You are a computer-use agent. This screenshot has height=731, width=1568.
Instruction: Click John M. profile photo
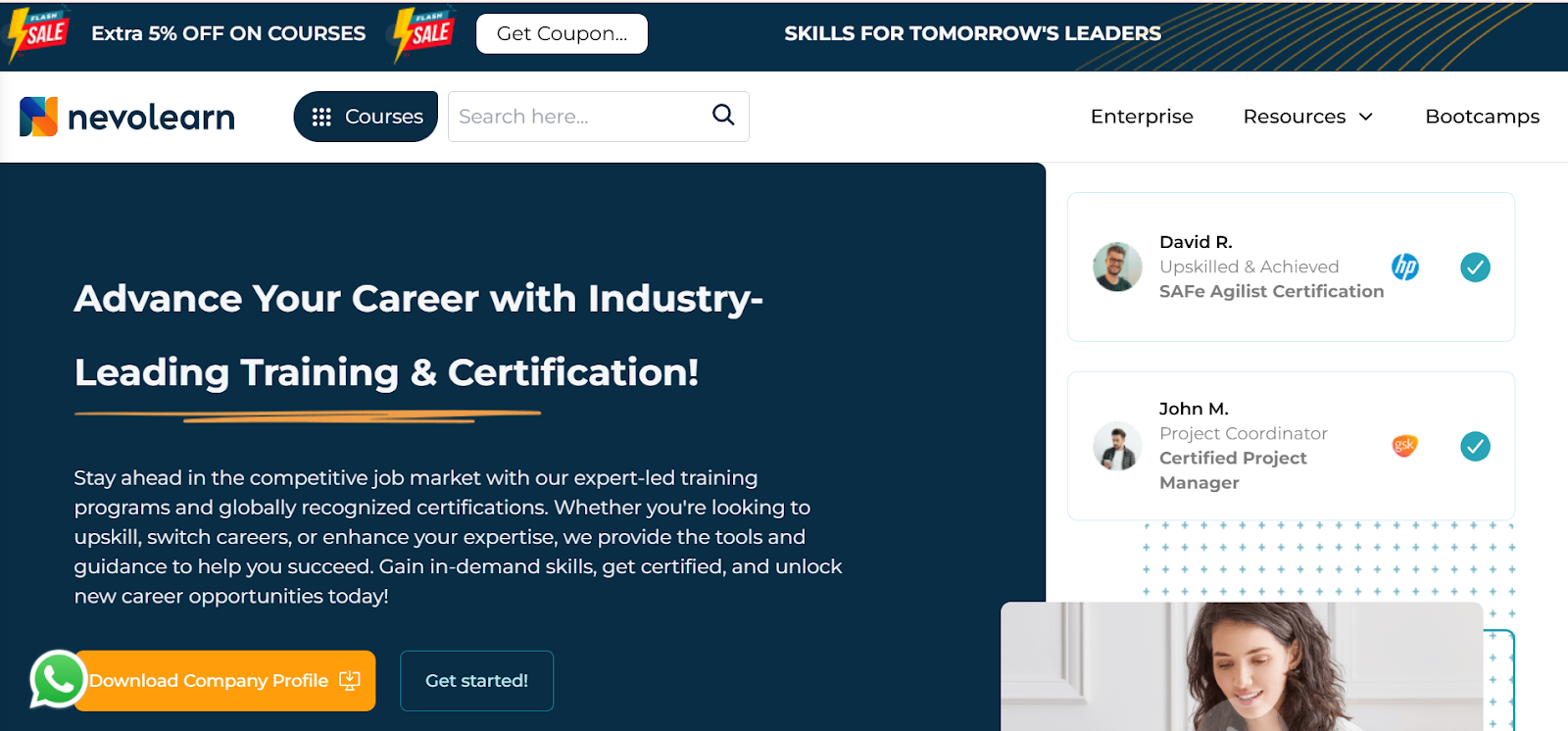click(x=1117, y=446)
